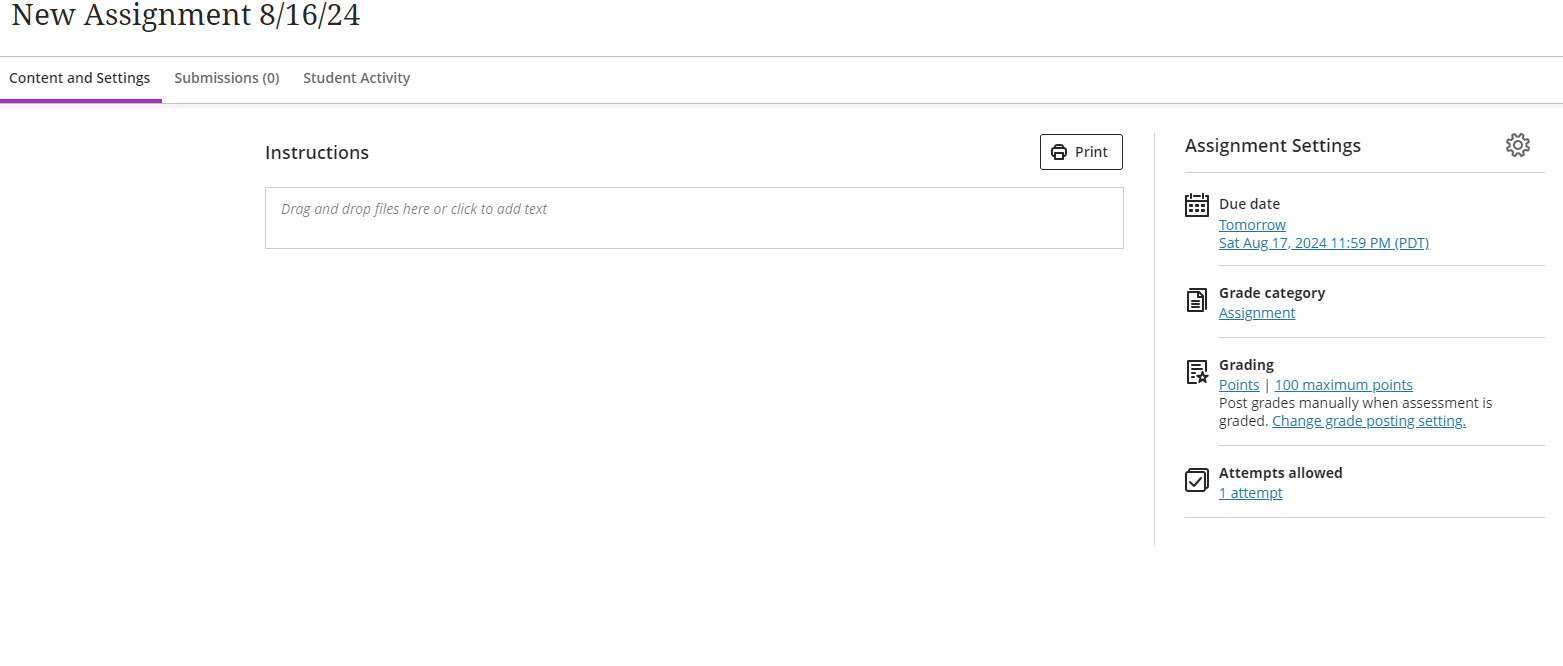This screenshot has height=666, width=1563.
Task: Edit the 100 maximum points value
Action: 1343,384
